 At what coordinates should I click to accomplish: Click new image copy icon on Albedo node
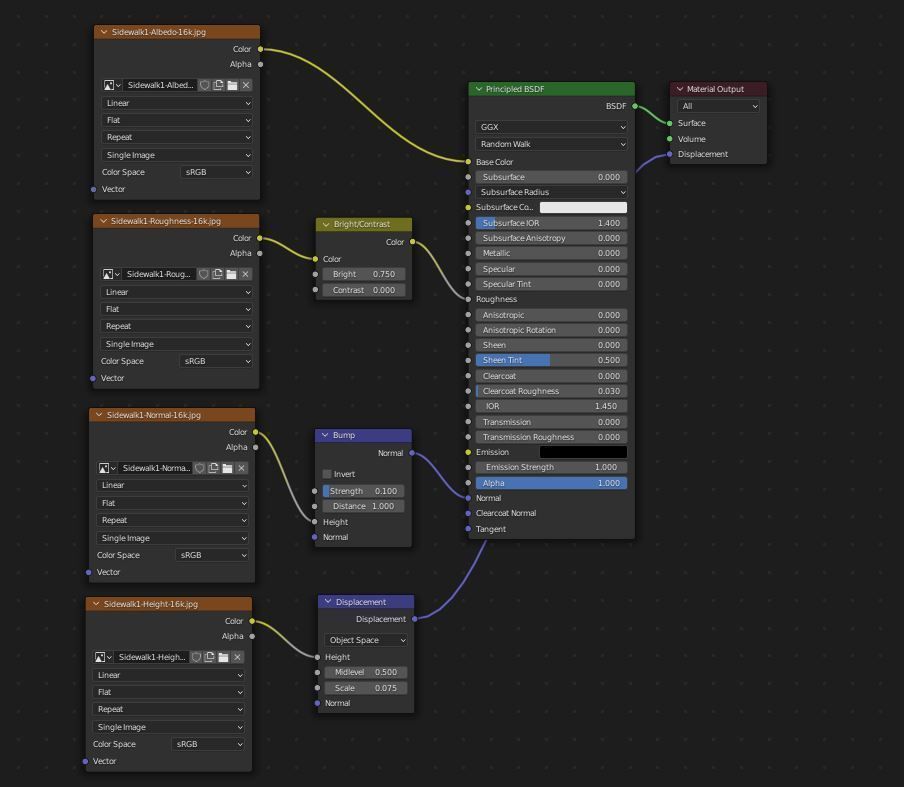218,85
